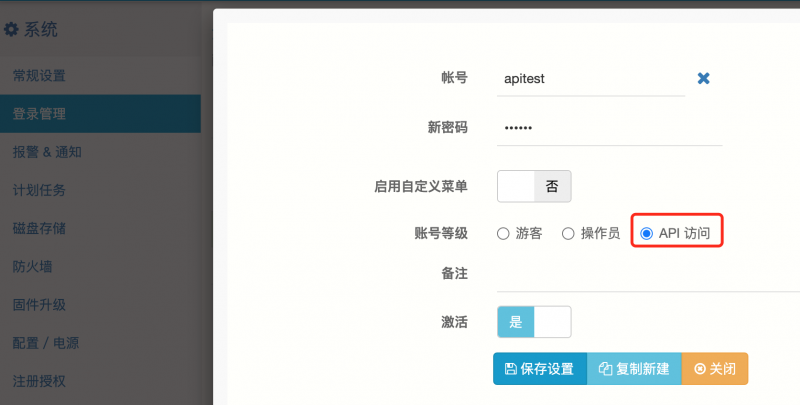Screen dimensions: 800x405
Task: Select the 操作员 radio option
Action: click(x=568, y=234)
